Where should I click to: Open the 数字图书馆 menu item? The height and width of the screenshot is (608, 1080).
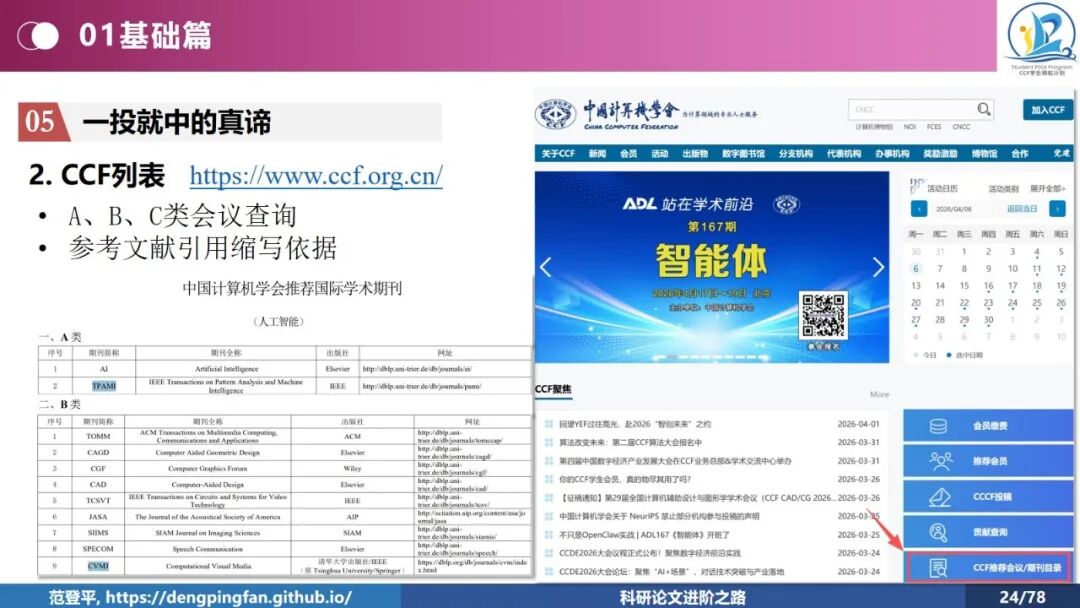743,154
